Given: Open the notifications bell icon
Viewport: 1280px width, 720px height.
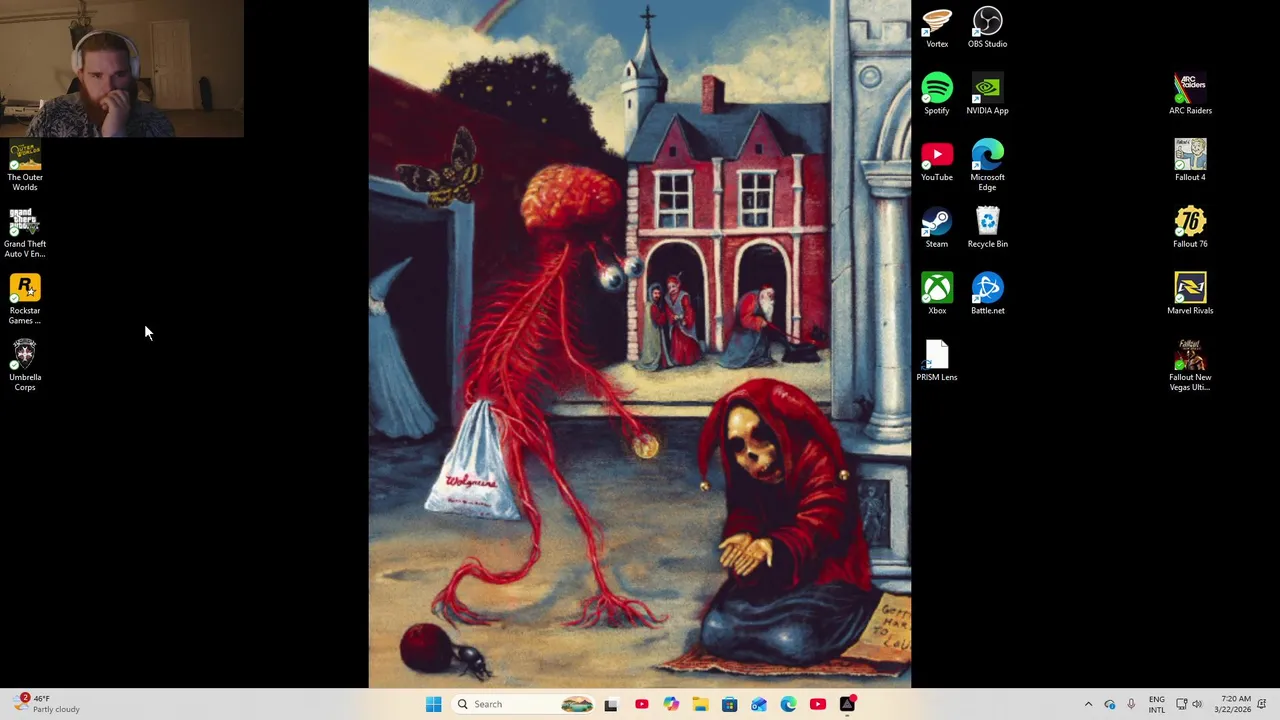Looking at the screenshot, I should pyautogui.click(x=1263, y=704).
